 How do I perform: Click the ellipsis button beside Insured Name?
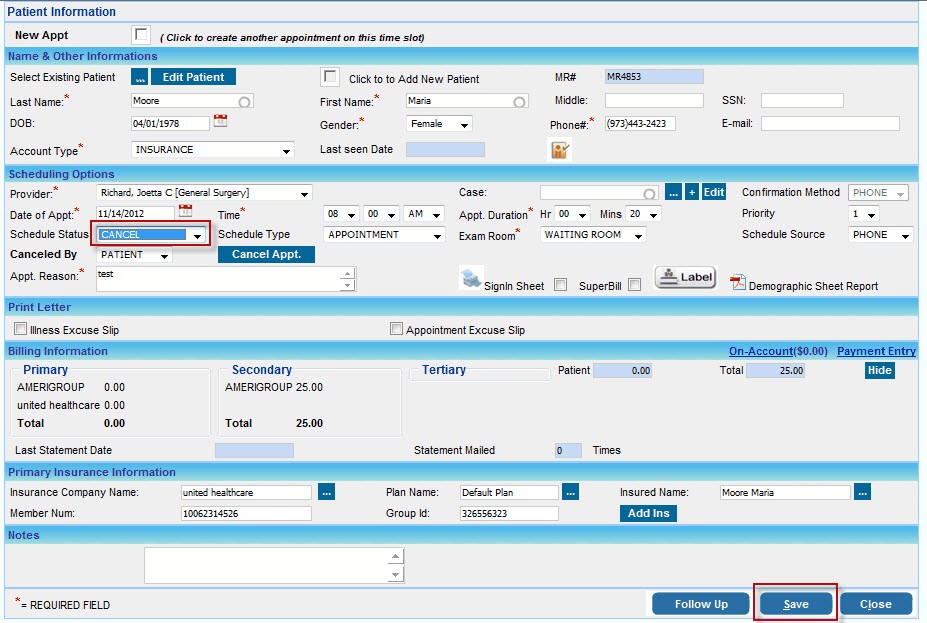863,492
